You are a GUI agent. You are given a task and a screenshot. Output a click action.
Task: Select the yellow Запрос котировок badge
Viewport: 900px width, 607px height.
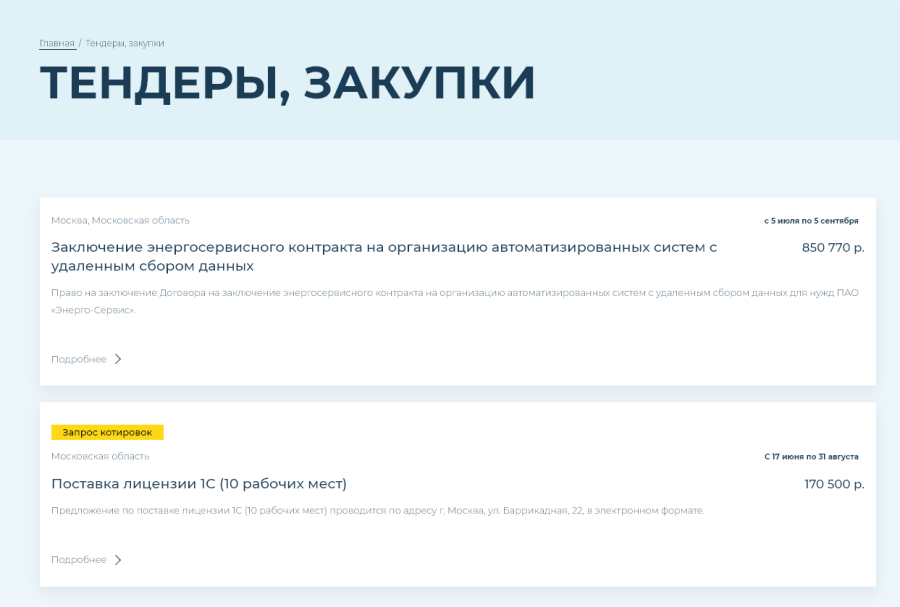[x=108, y=431]
